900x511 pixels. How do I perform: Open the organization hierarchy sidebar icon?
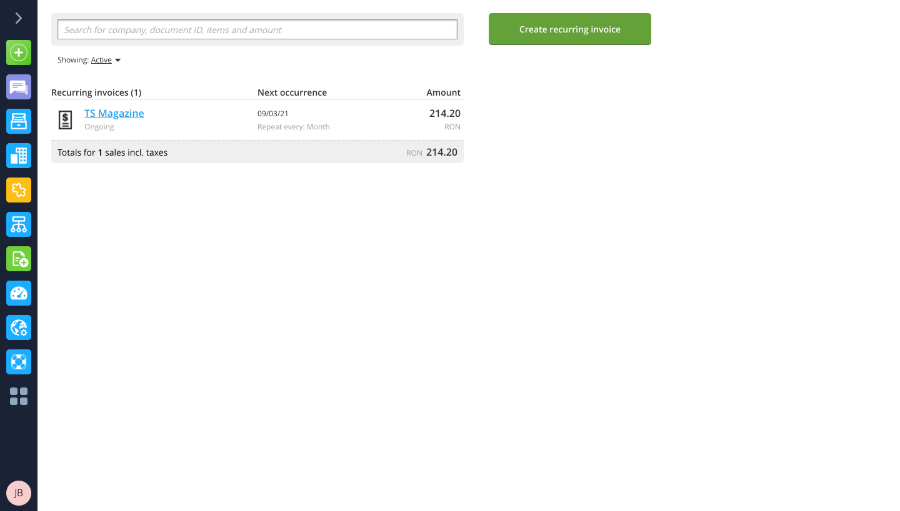coord(18,224)
